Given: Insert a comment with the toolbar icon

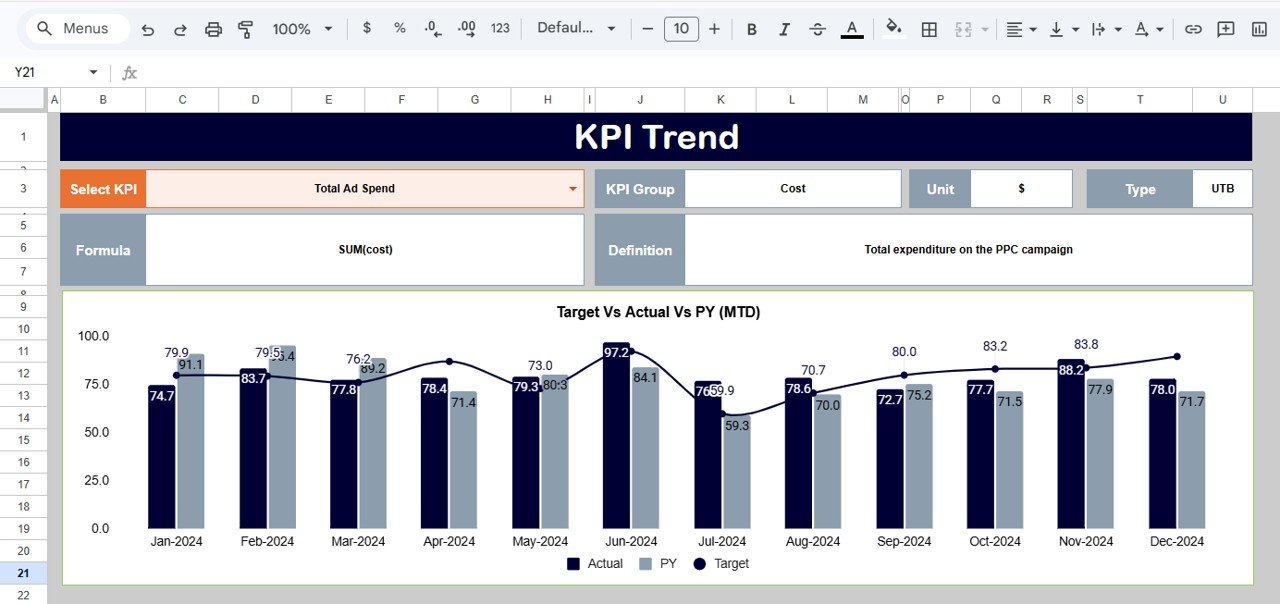Looking at the screenshot, I should coord(1226,29).
